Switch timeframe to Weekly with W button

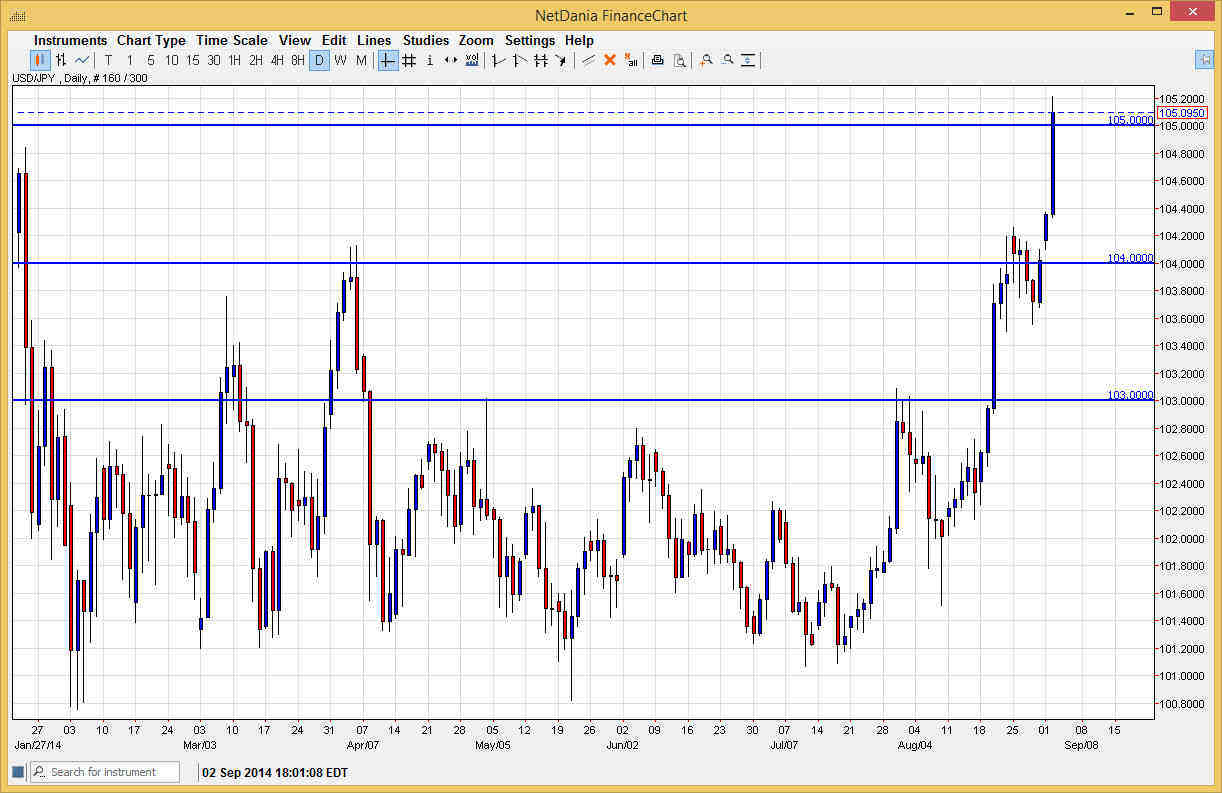(x=341, y=60)
